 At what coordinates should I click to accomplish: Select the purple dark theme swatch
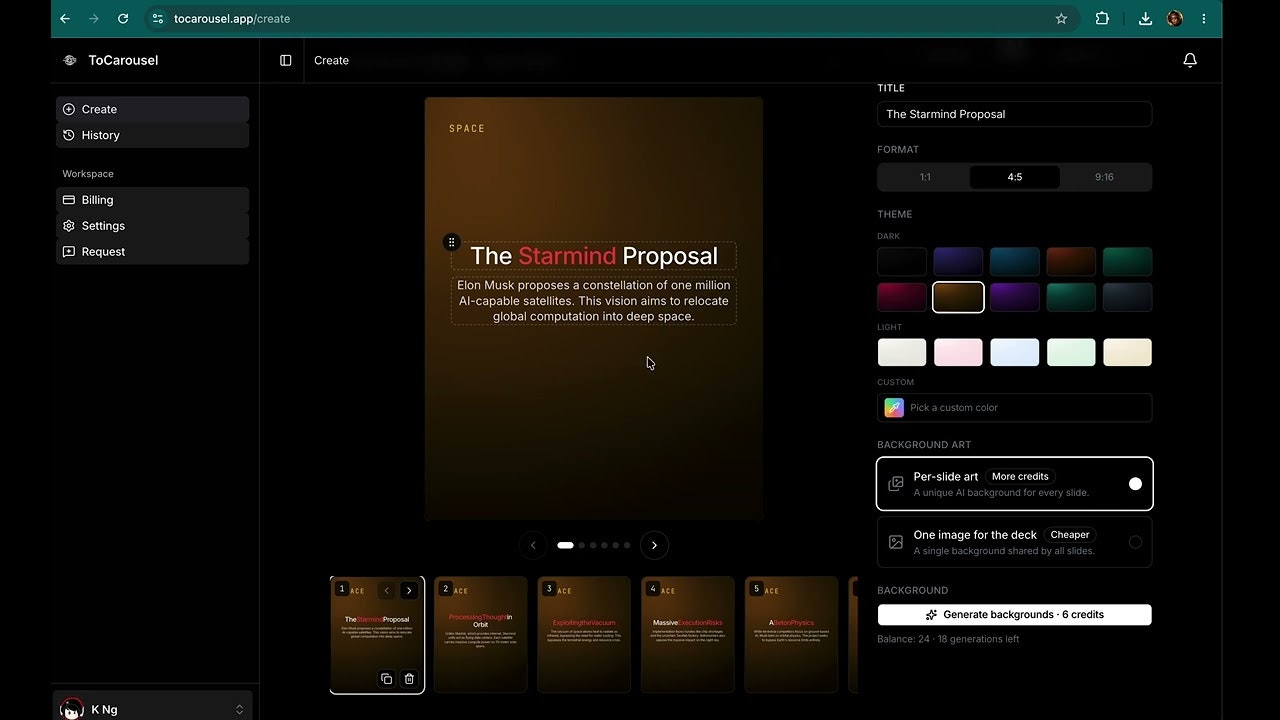[1015, 297]
